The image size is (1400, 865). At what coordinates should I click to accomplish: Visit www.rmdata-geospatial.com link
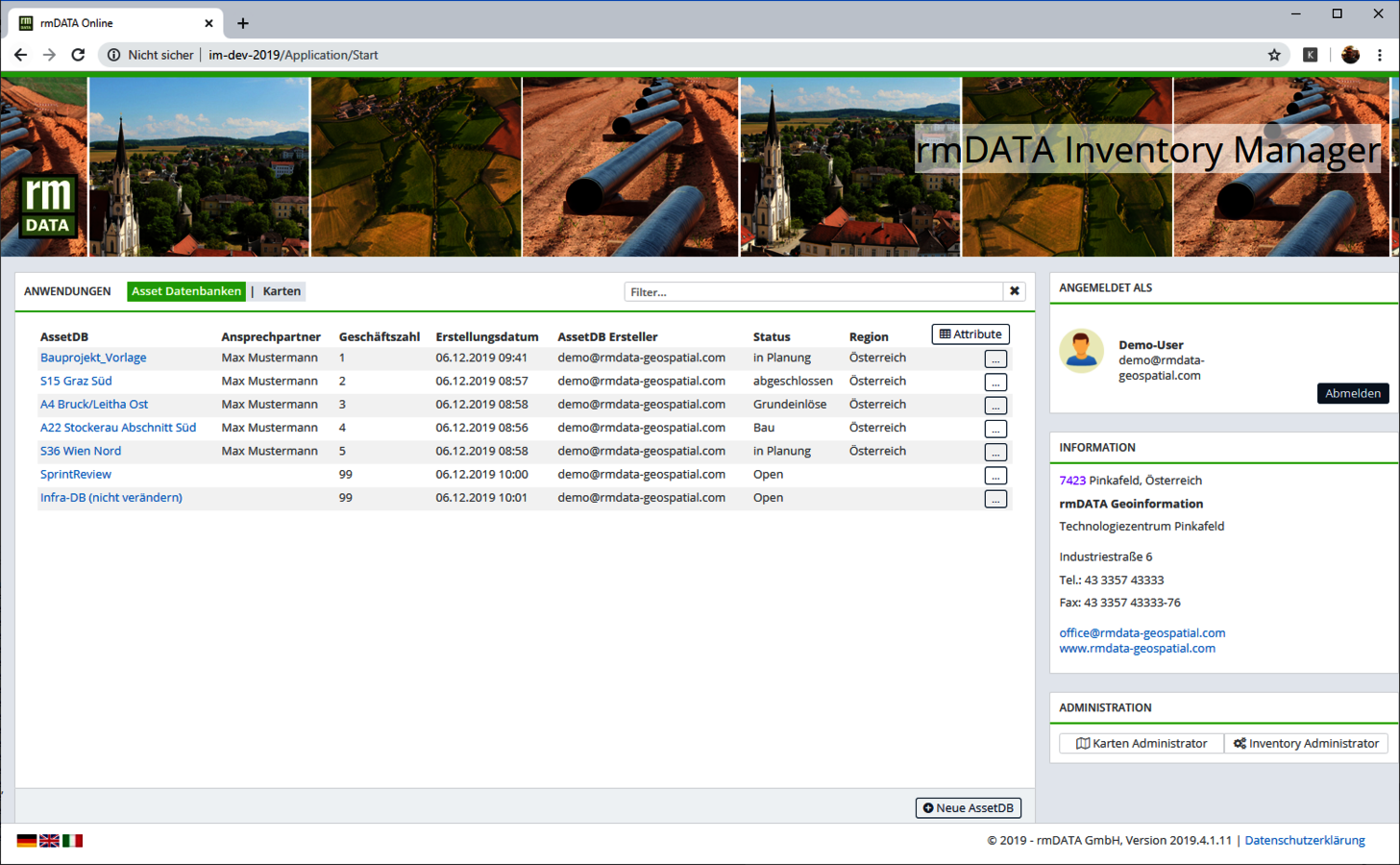[1138, 648]
